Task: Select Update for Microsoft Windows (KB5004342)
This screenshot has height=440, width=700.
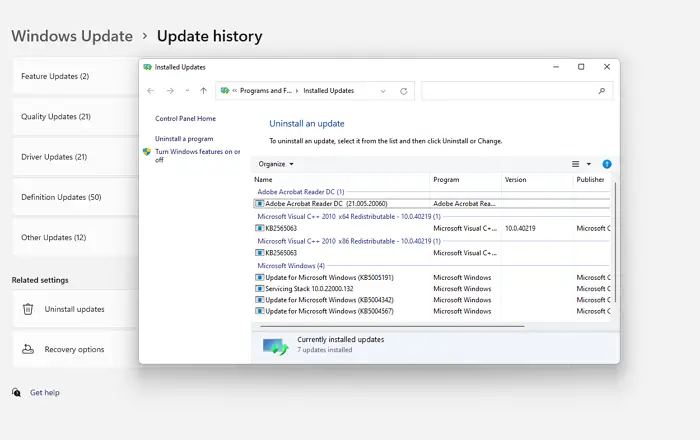Action: click(x=431, y=300)
